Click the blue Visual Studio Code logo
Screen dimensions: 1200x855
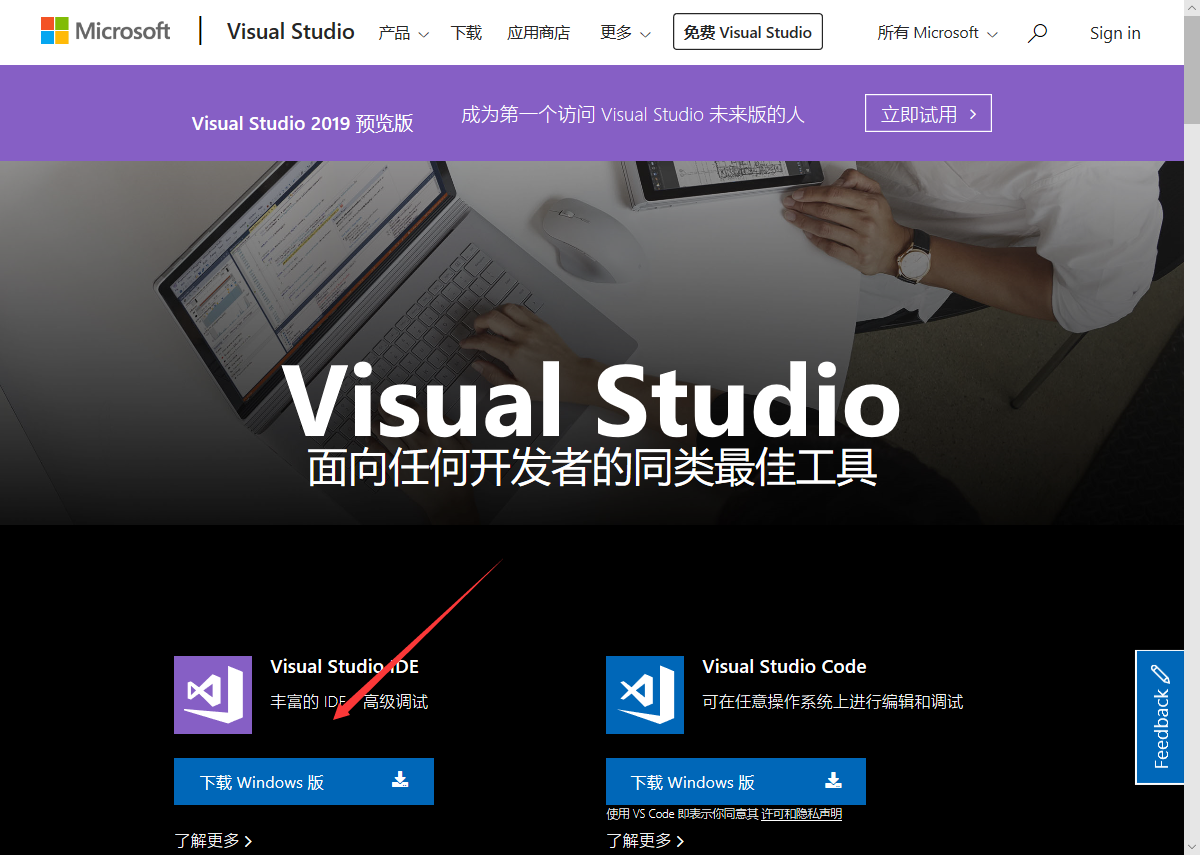pos(645,695)
